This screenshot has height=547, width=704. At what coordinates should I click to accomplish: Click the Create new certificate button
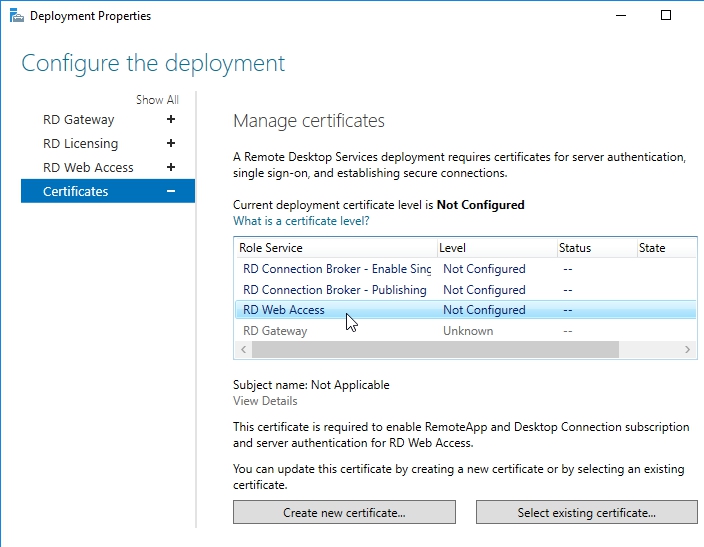(x=344, y=513)
